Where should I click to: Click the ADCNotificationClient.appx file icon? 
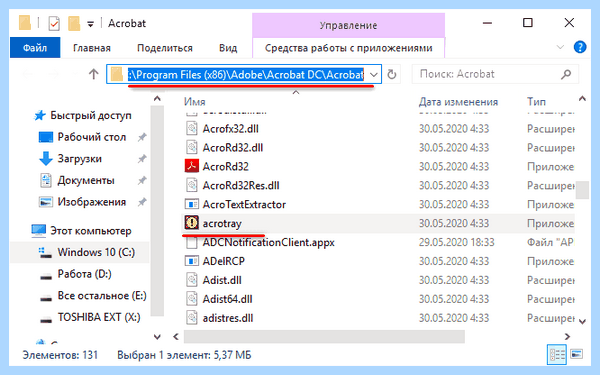(x=192, y=242)
